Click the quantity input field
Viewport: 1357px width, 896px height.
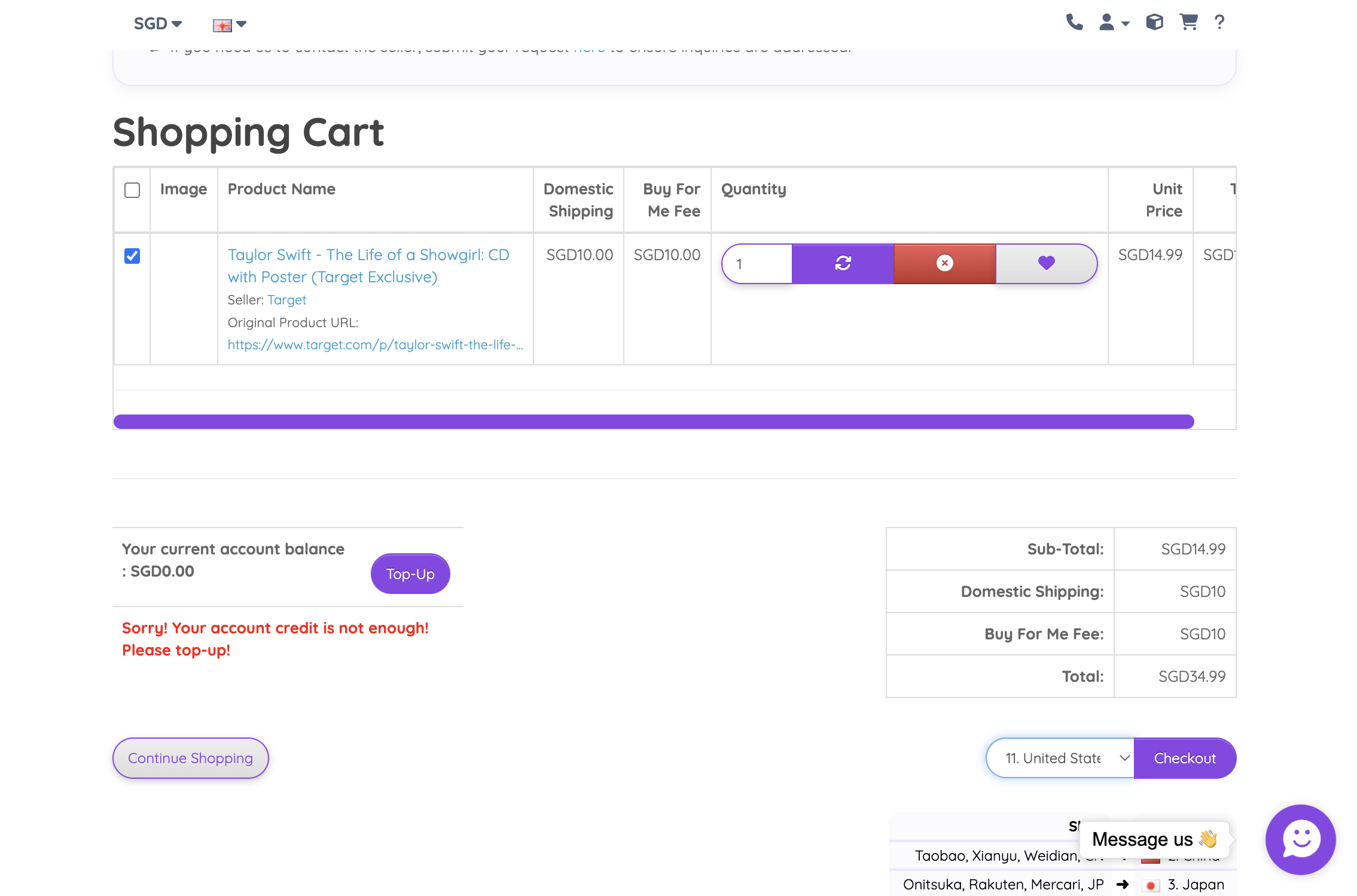point(758,264)
